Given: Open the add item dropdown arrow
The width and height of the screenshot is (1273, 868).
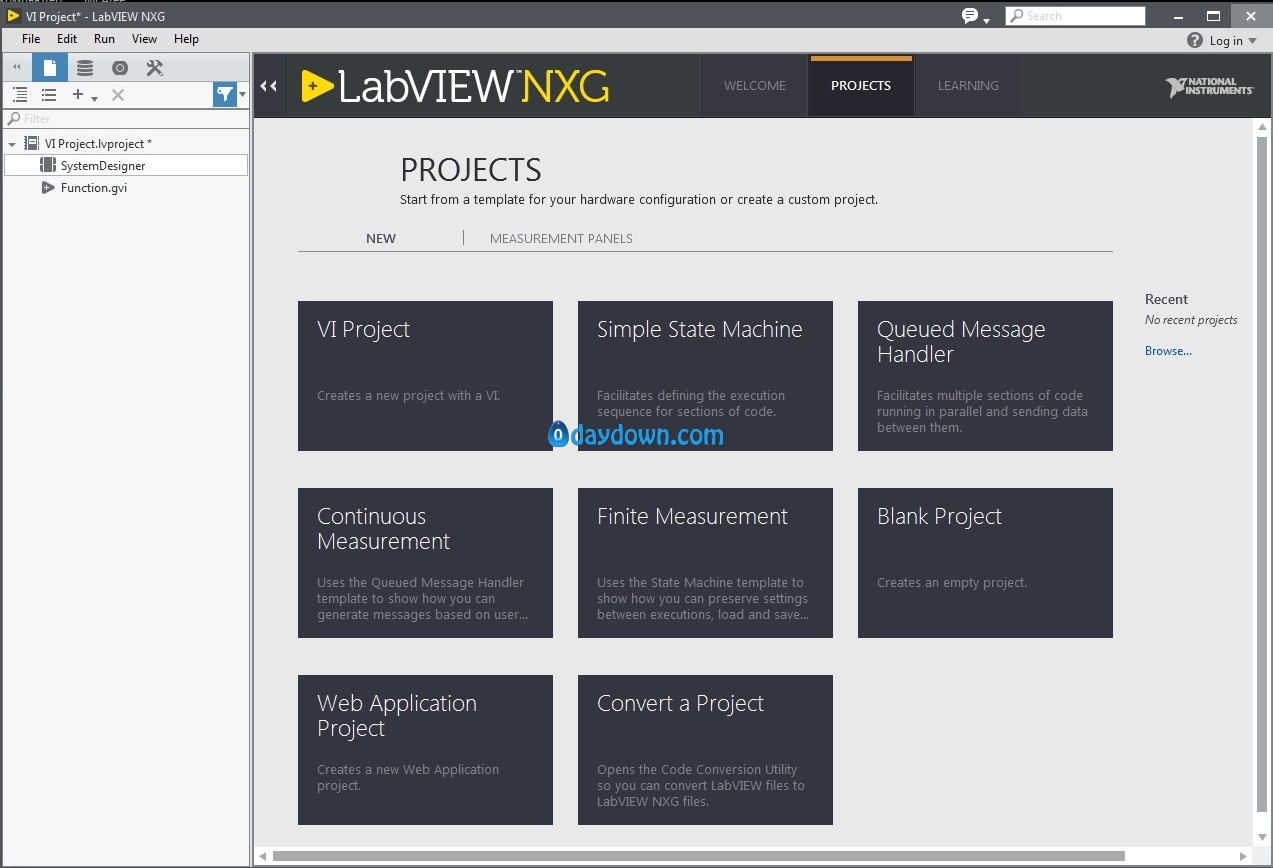Looking at the screenshot, I should coord(94,98).
